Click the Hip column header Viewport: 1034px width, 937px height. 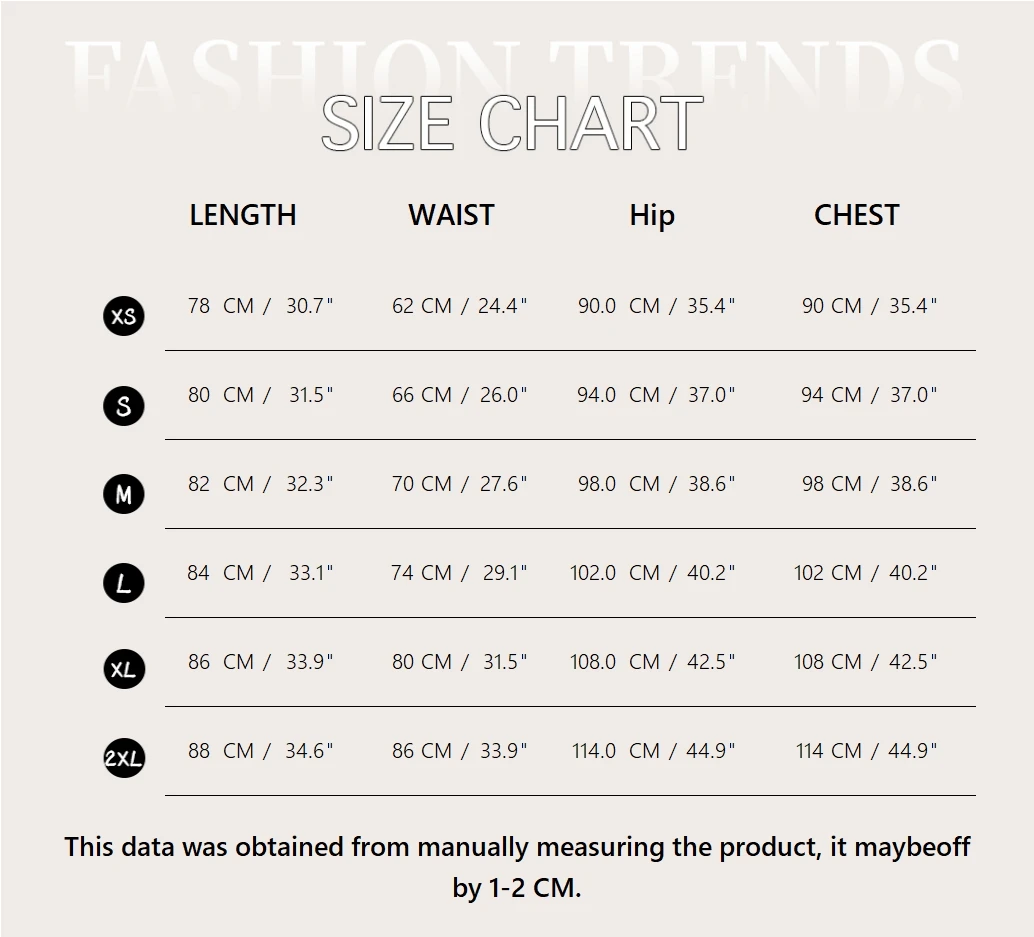click(652, 216)
